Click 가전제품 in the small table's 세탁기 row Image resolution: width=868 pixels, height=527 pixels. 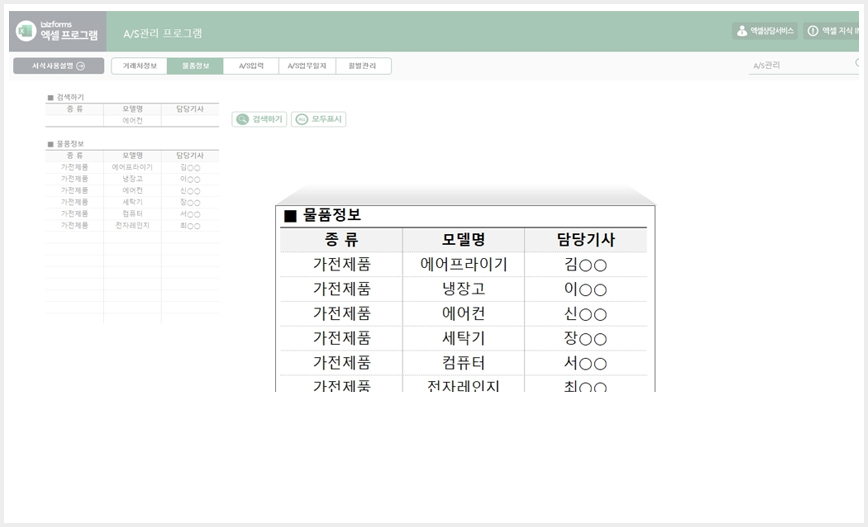click(75, 202)
